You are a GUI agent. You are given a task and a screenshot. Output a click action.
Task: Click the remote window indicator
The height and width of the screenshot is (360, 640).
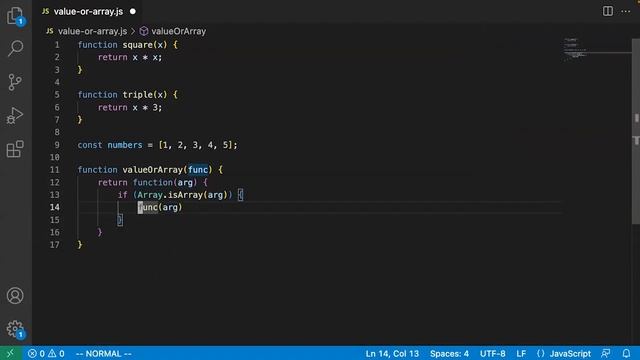tap(10, 353)
